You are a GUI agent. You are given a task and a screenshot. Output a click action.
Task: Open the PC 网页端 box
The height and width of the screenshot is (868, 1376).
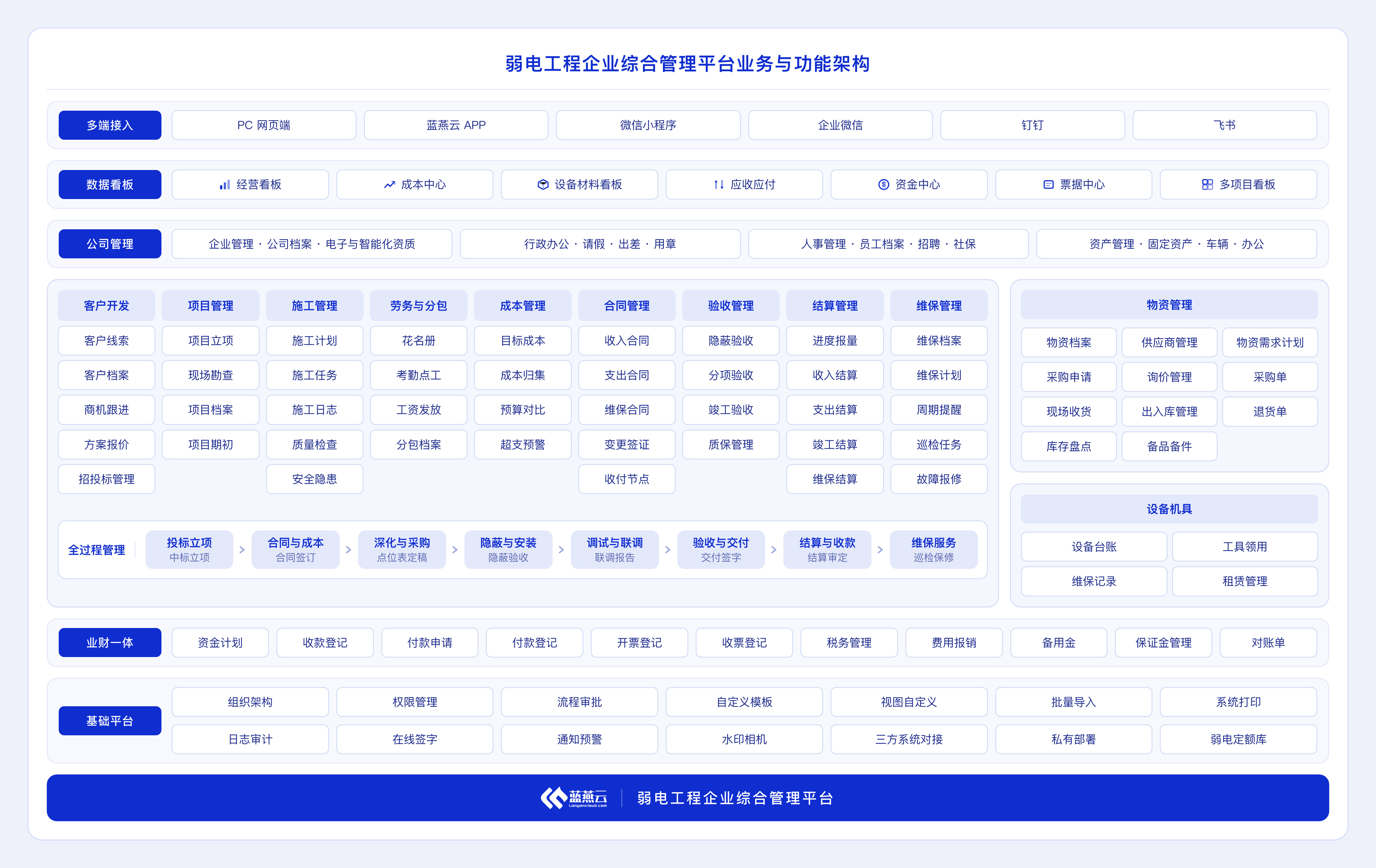pyautogui.click(x=264, y=125)
